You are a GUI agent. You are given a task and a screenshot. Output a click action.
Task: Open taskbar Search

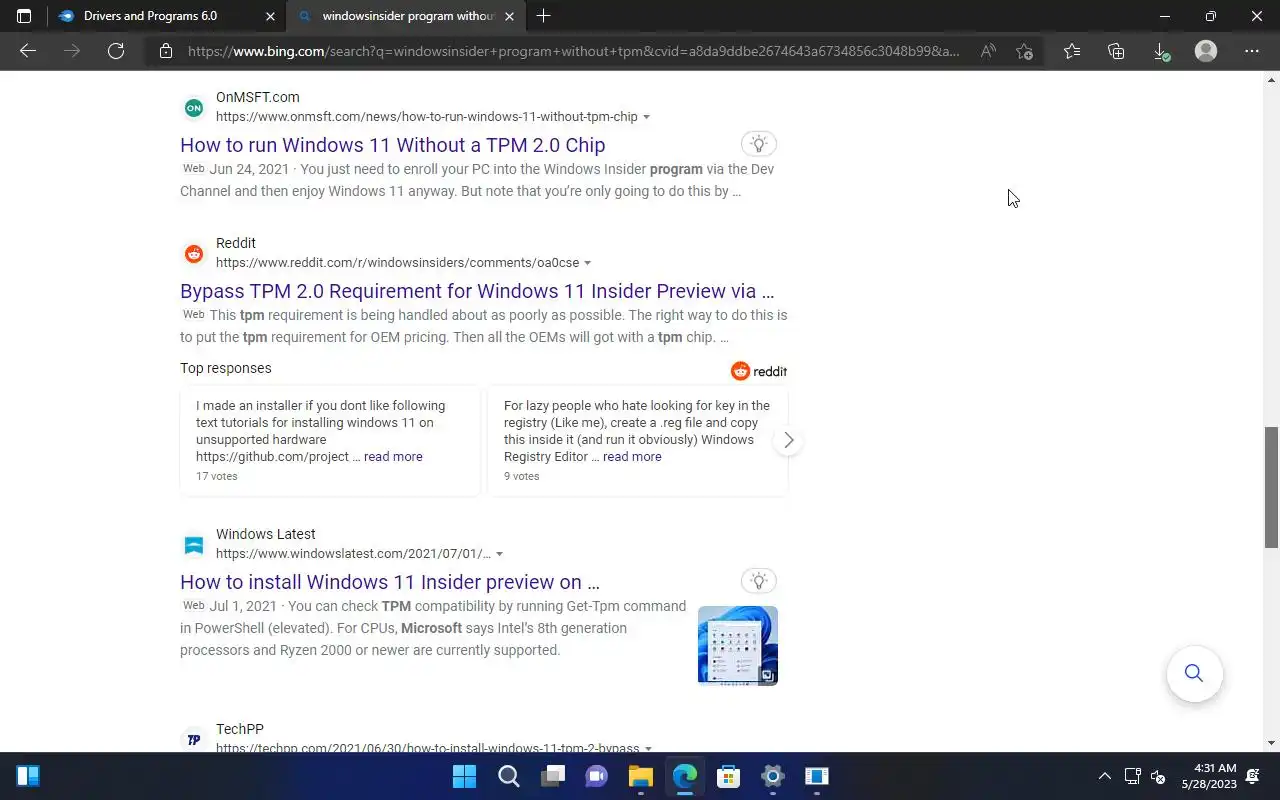509,776
